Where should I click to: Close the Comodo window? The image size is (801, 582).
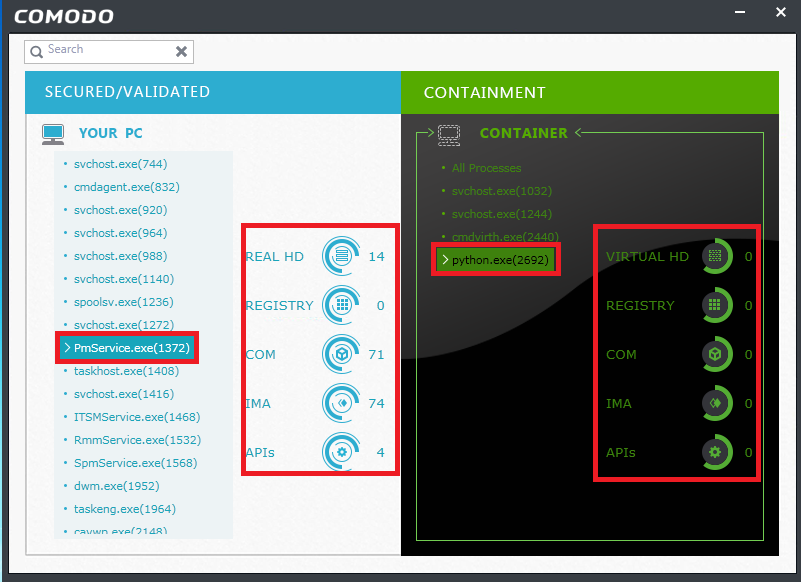coord(781,12)
